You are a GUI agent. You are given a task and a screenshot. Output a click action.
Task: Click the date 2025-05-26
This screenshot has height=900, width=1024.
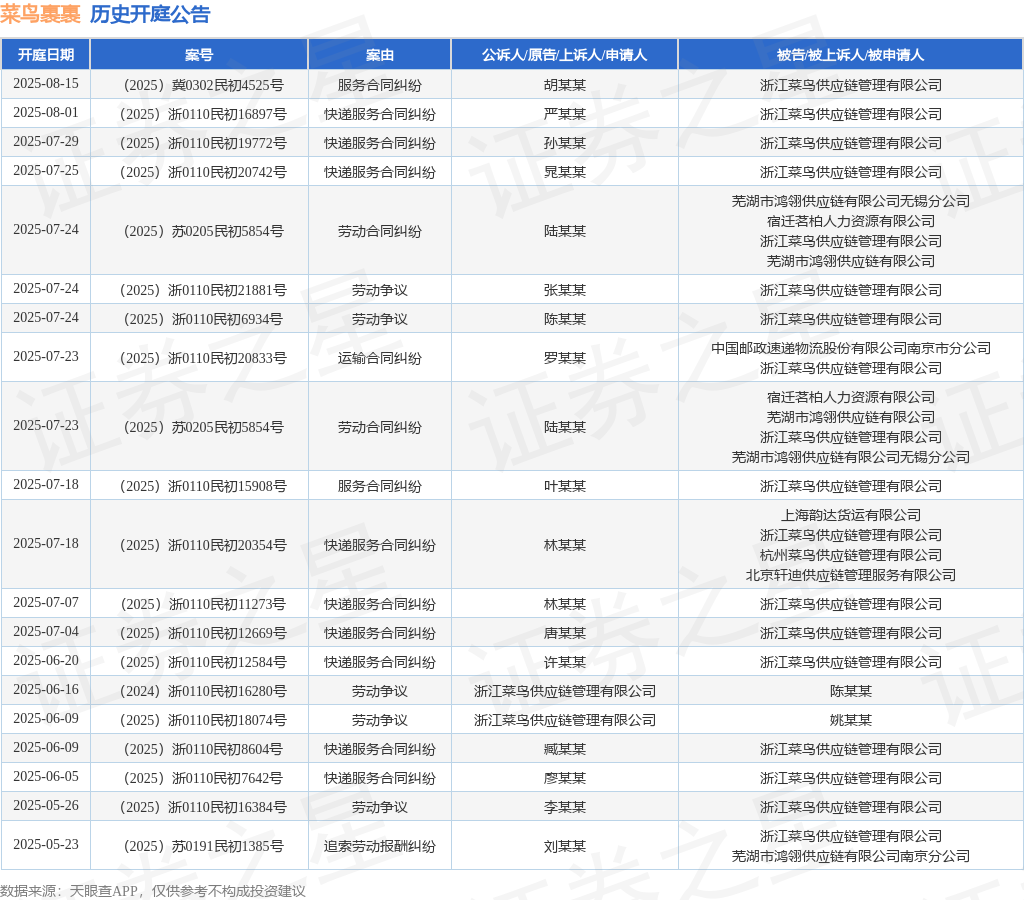pyautogui.click(x=46, y=805)
